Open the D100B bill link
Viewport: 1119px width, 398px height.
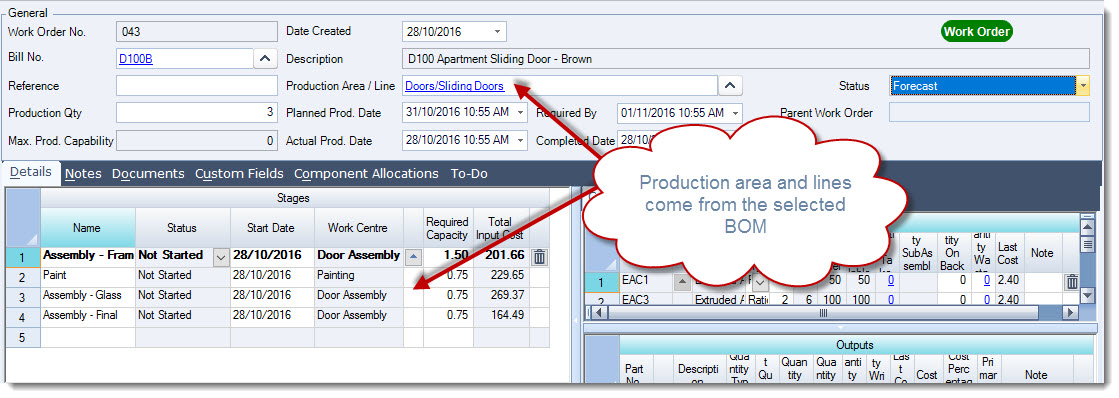tap(136, 59)
